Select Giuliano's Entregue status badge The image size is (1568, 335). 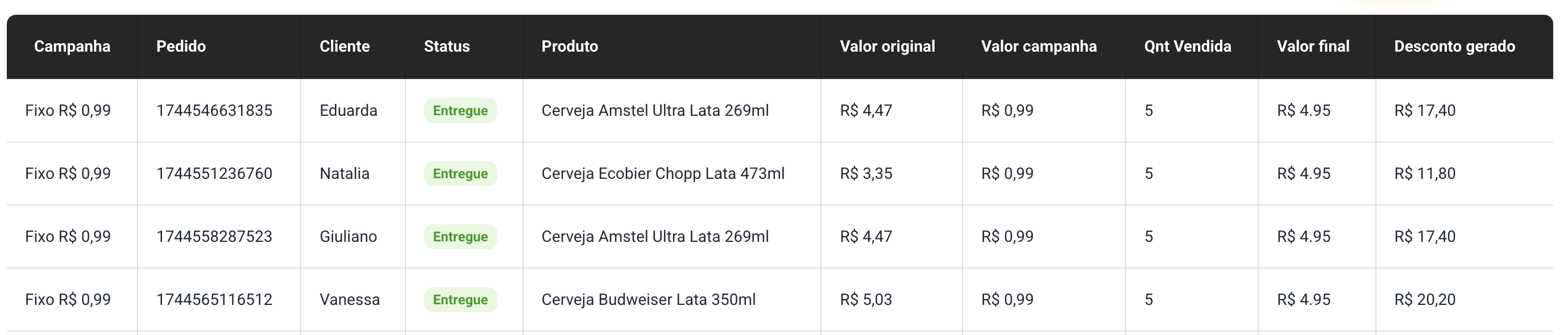[460, 237]
